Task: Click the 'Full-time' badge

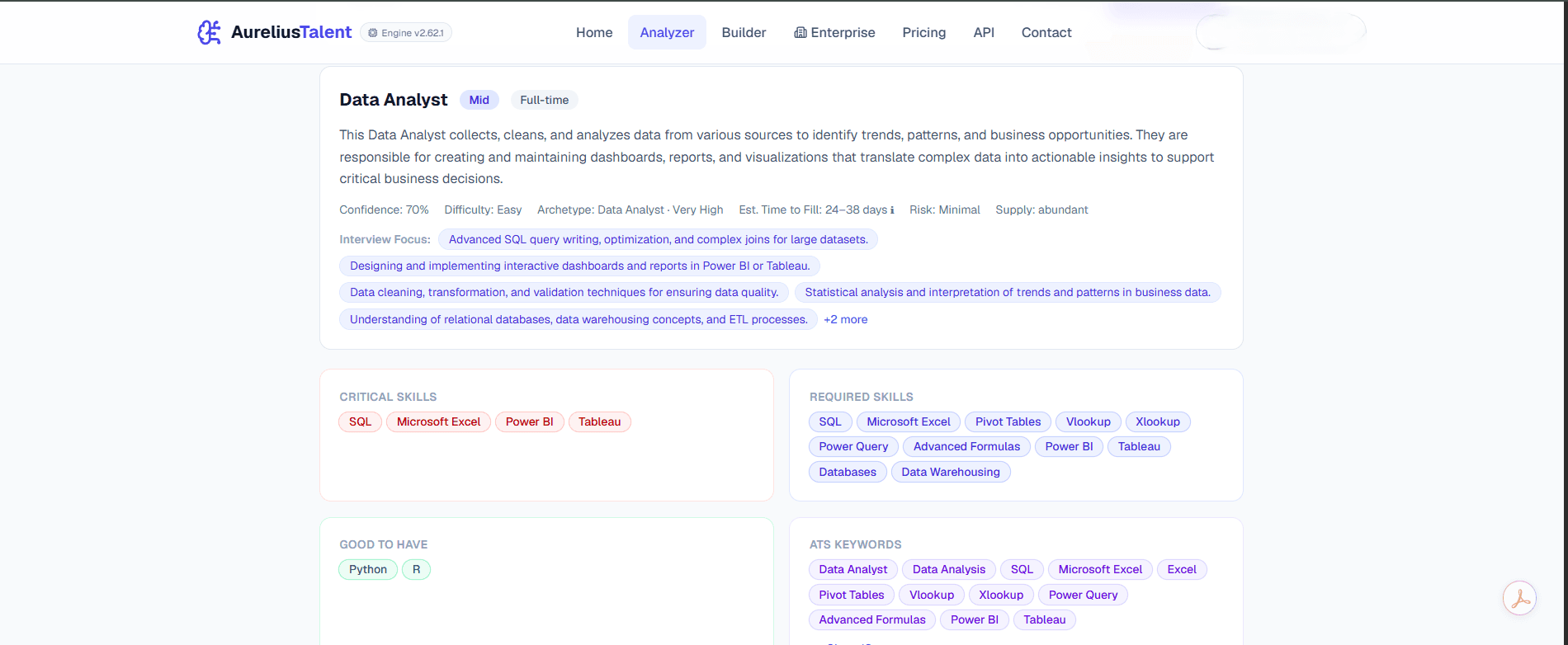Action: [x=544, y=100]
